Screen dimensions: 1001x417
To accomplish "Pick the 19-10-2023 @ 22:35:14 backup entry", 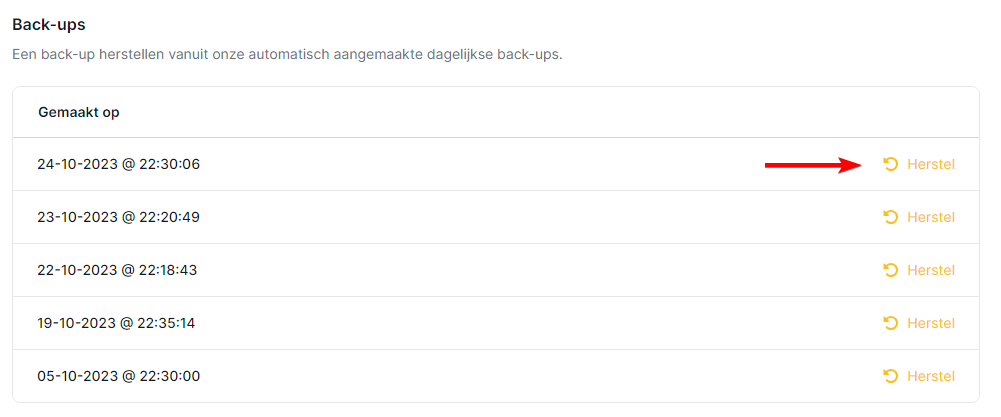I will click(x=118, y=323).
